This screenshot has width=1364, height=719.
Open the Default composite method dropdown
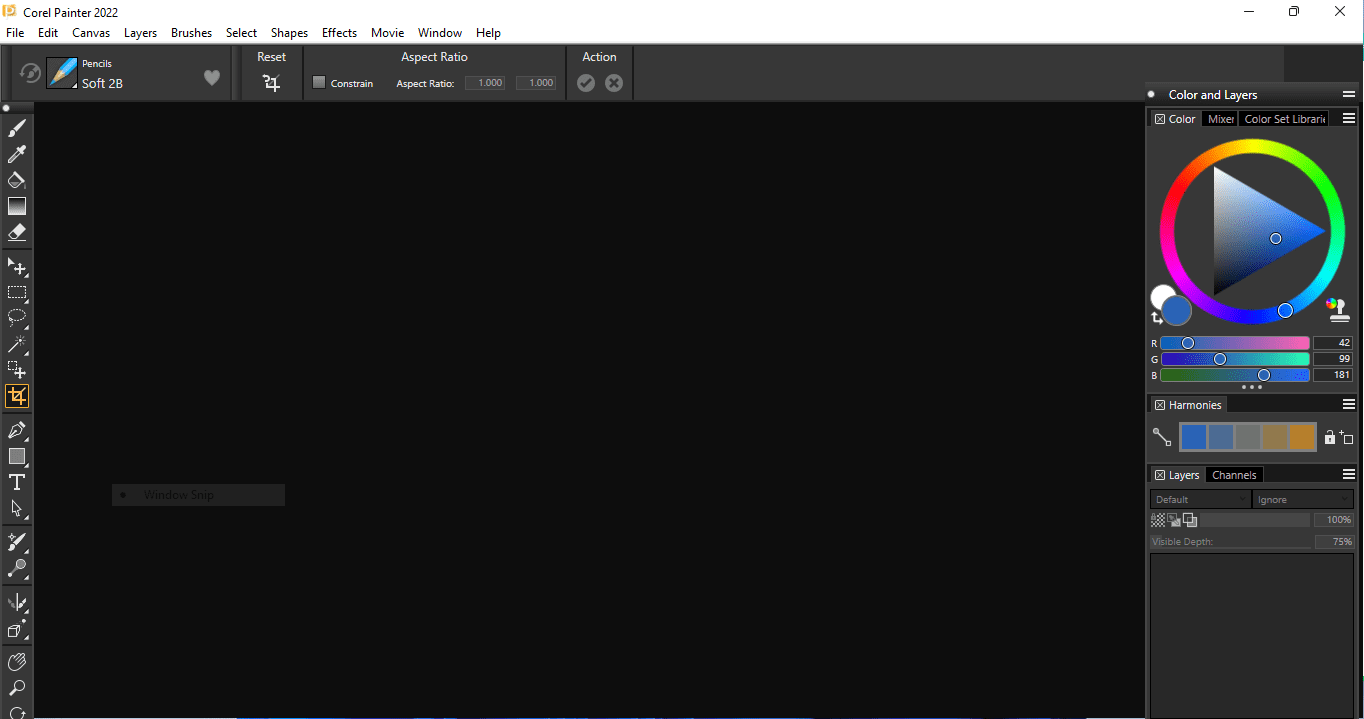point(1201,499)
